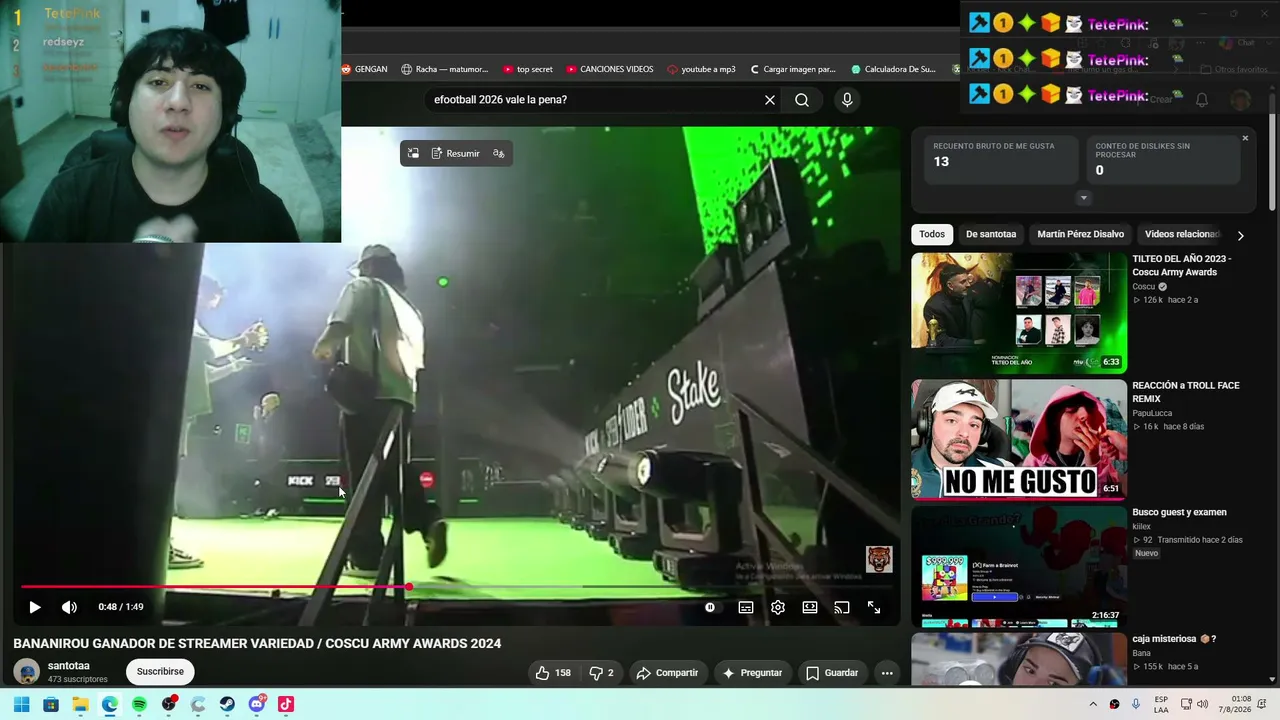Show more filter chips with the arrow
Image resolution: width=1280 pixels, height=720 pixels.
(1240, 235)
